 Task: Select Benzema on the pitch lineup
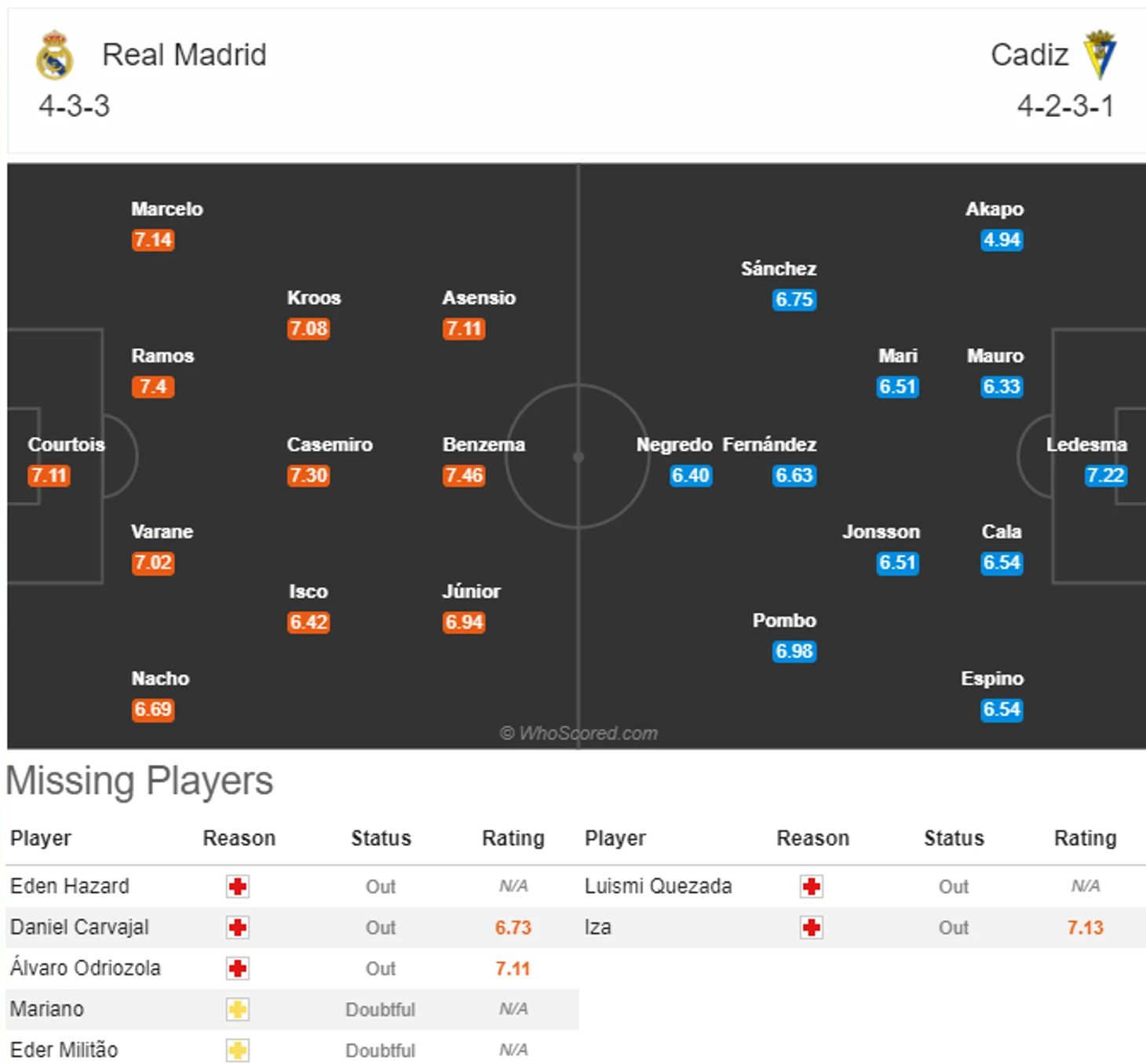click(484, 445)
